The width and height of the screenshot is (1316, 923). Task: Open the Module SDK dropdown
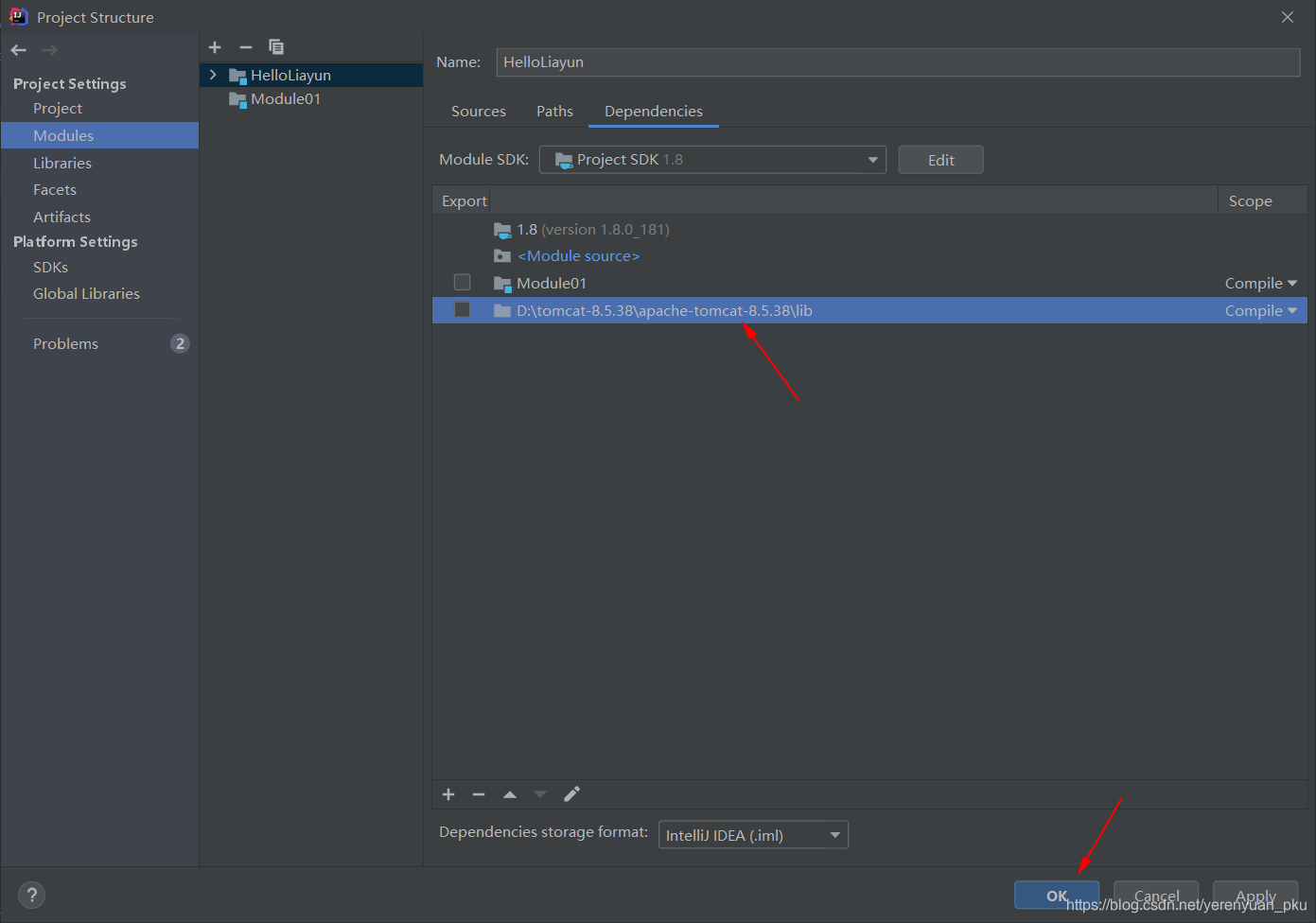tap(712, 160)
